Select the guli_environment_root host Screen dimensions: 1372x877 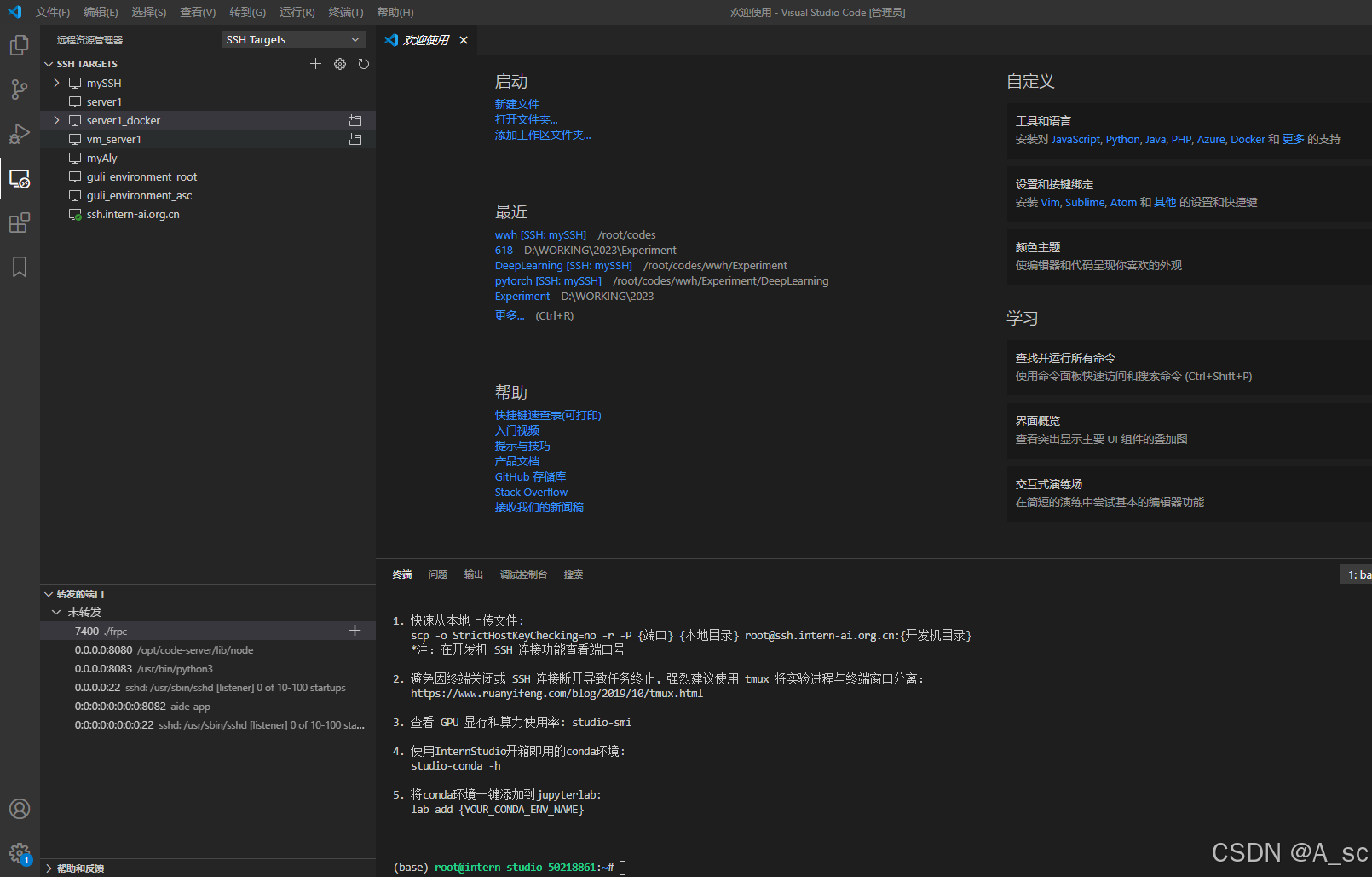pos(208,176)
